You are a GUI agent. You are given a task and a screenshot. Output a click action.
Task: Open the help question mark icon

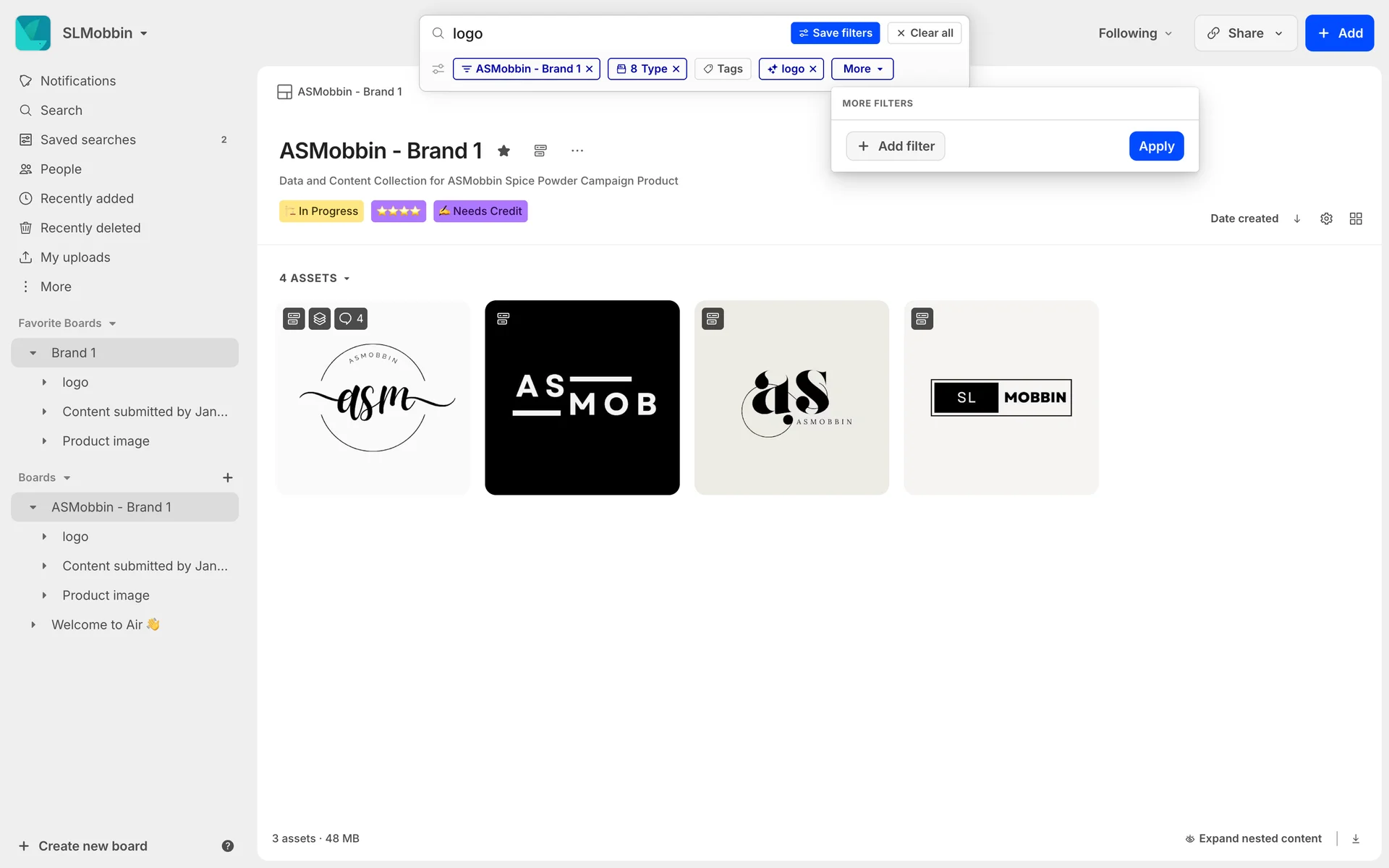click(x=227, y=846)
